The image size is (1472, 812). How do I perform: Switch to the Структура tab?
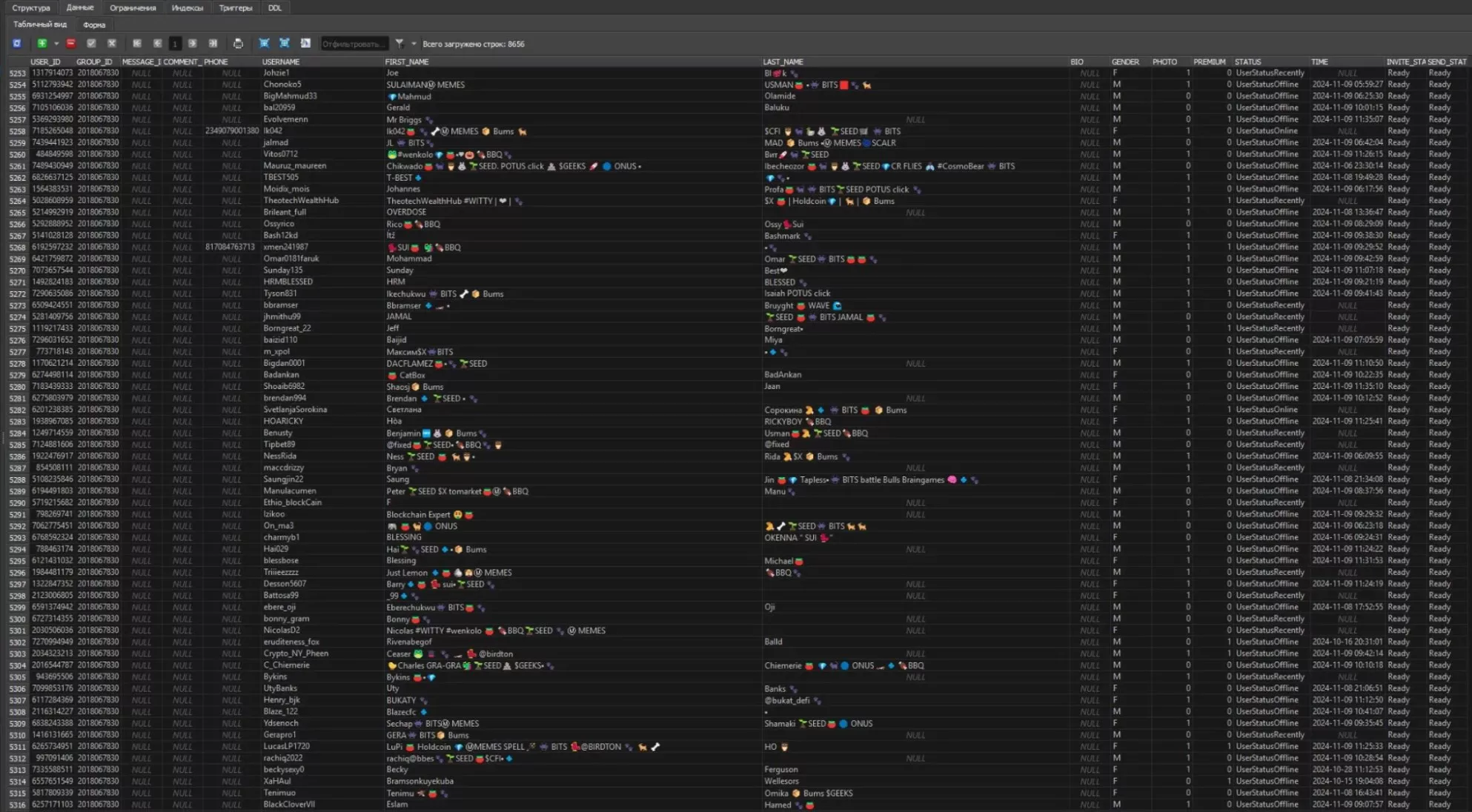coord(31,8)
